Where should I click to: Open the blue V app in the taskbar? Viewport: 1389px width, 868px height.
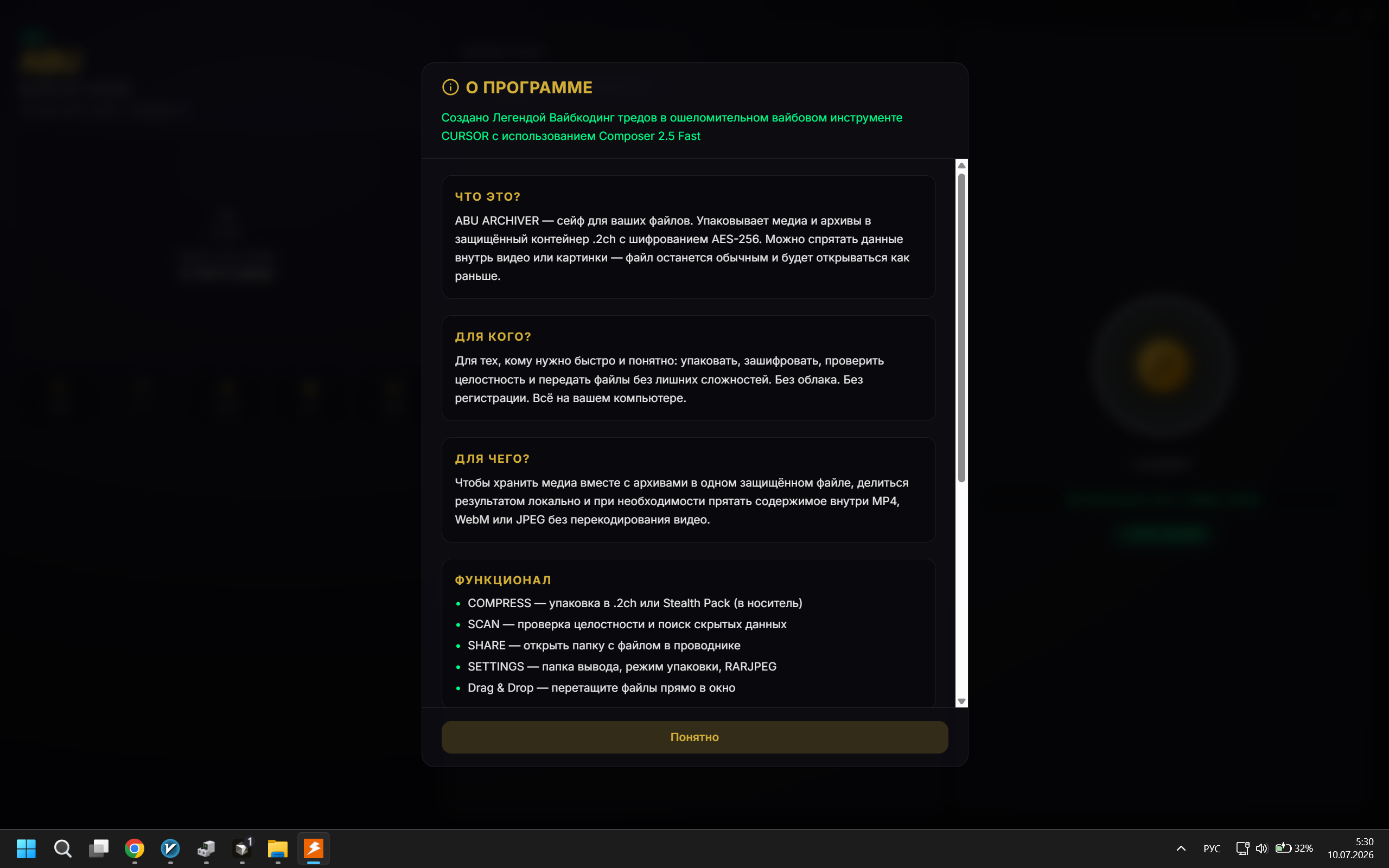click(170, 848)
